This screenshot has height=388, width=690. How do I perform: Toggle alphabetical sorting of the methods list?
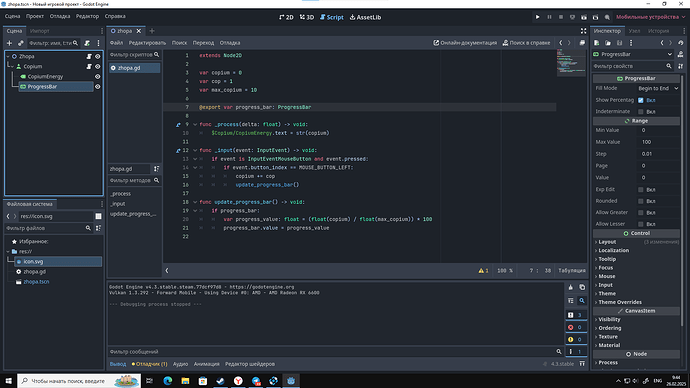[156, 169]
